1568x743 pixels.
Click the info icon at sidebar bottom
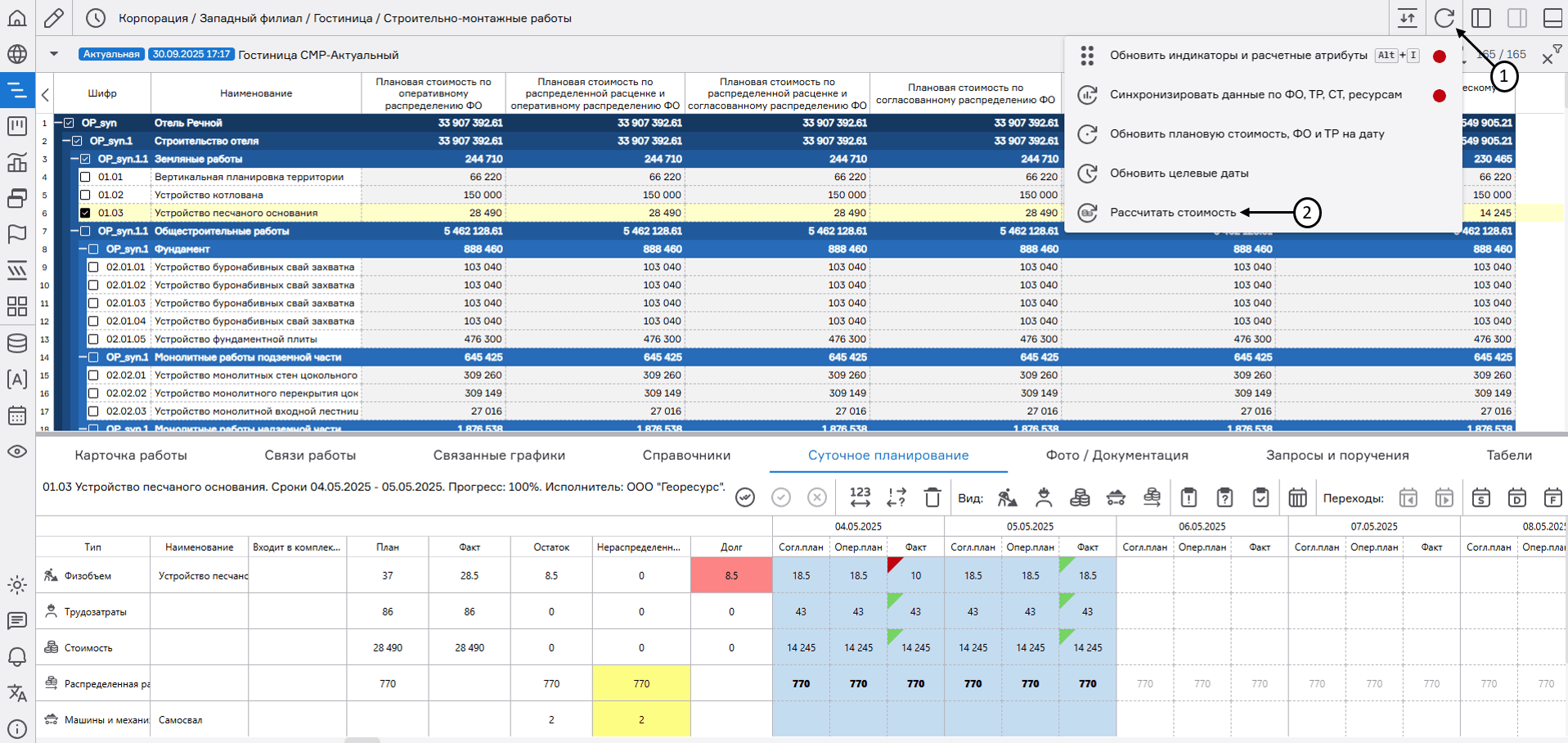click(17, 728)
